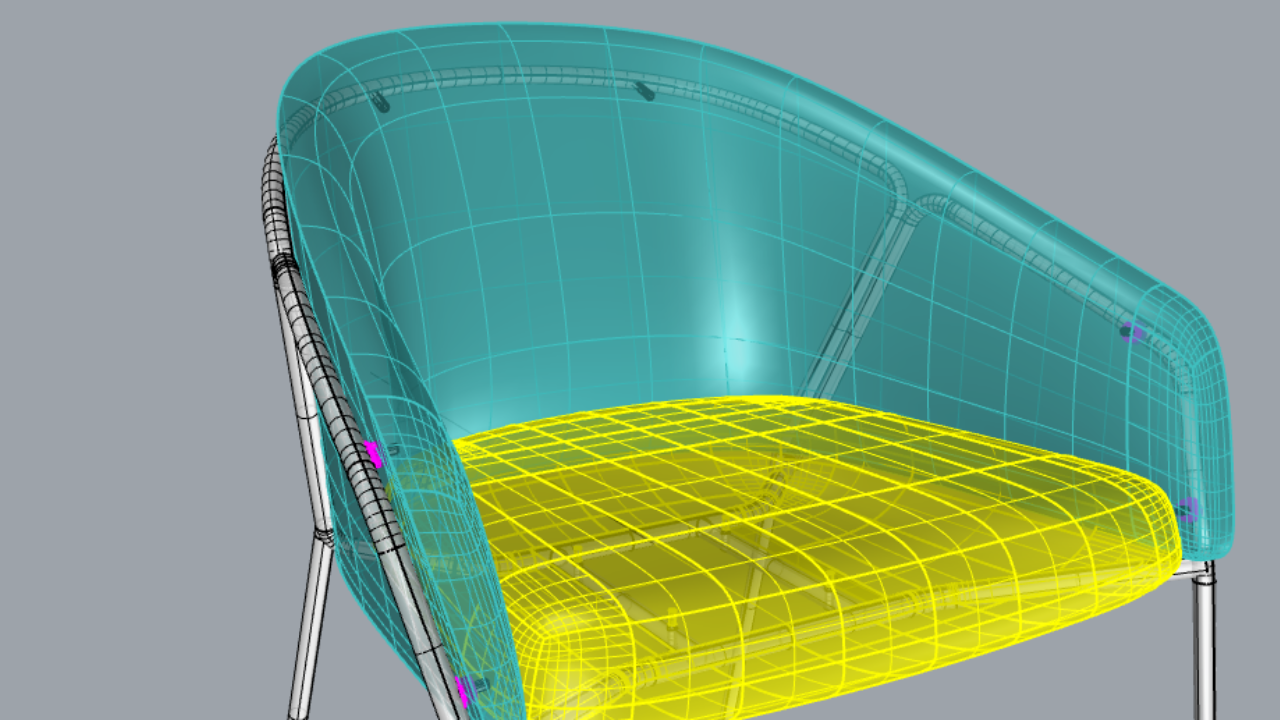This screenshot has width=1280, height=720.
Task: Click the joint collar atop right leg
Action: pyautogui.click(x=1207, y=572)
